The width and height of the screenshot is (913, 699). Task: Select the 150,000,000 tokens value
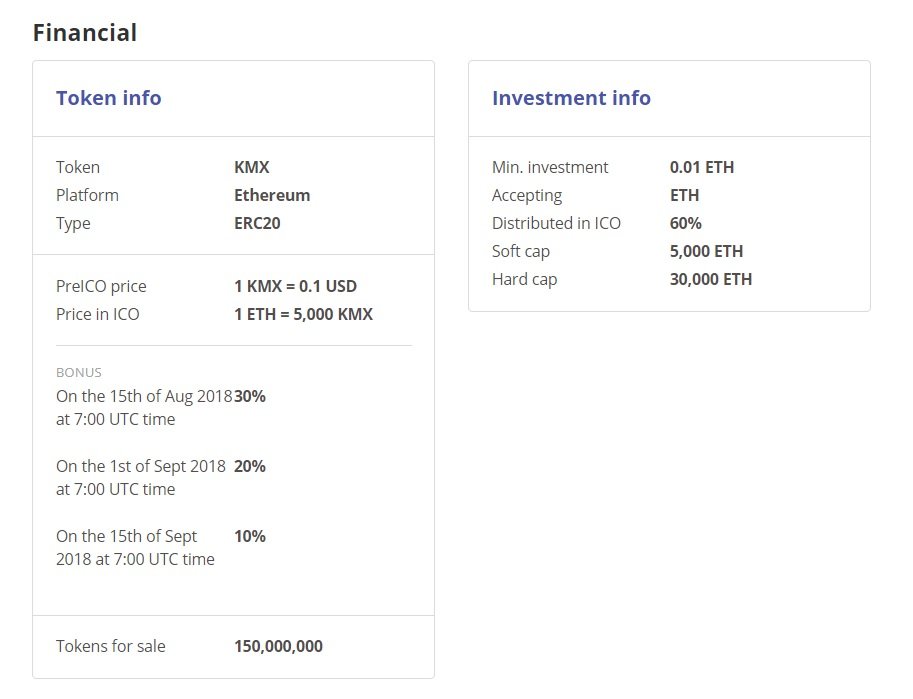[278, 646]
